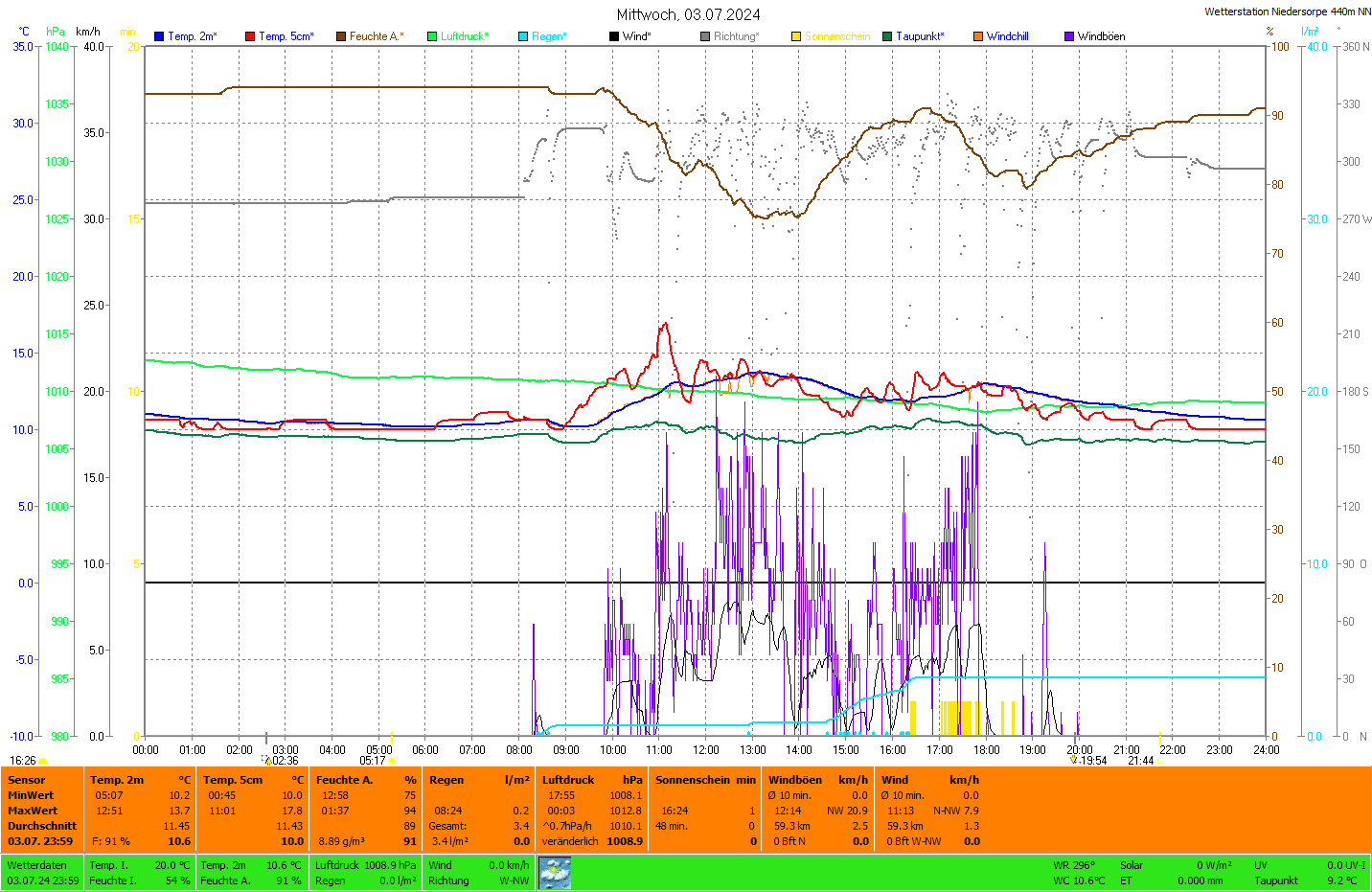Click the date title Mittwoch, 03.07.2024
Image resolution: width=1372 pixels, height=892 pixels.
(688, 14)
